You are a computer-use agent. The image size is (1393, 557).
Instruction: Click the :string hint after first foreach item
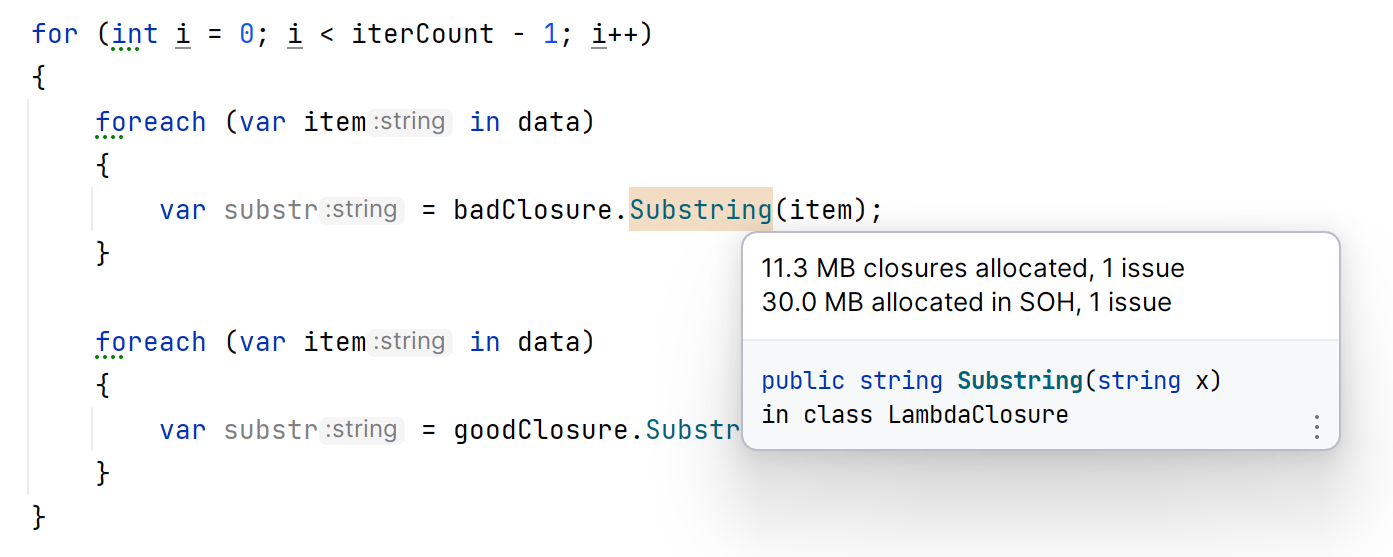point(410,122)
